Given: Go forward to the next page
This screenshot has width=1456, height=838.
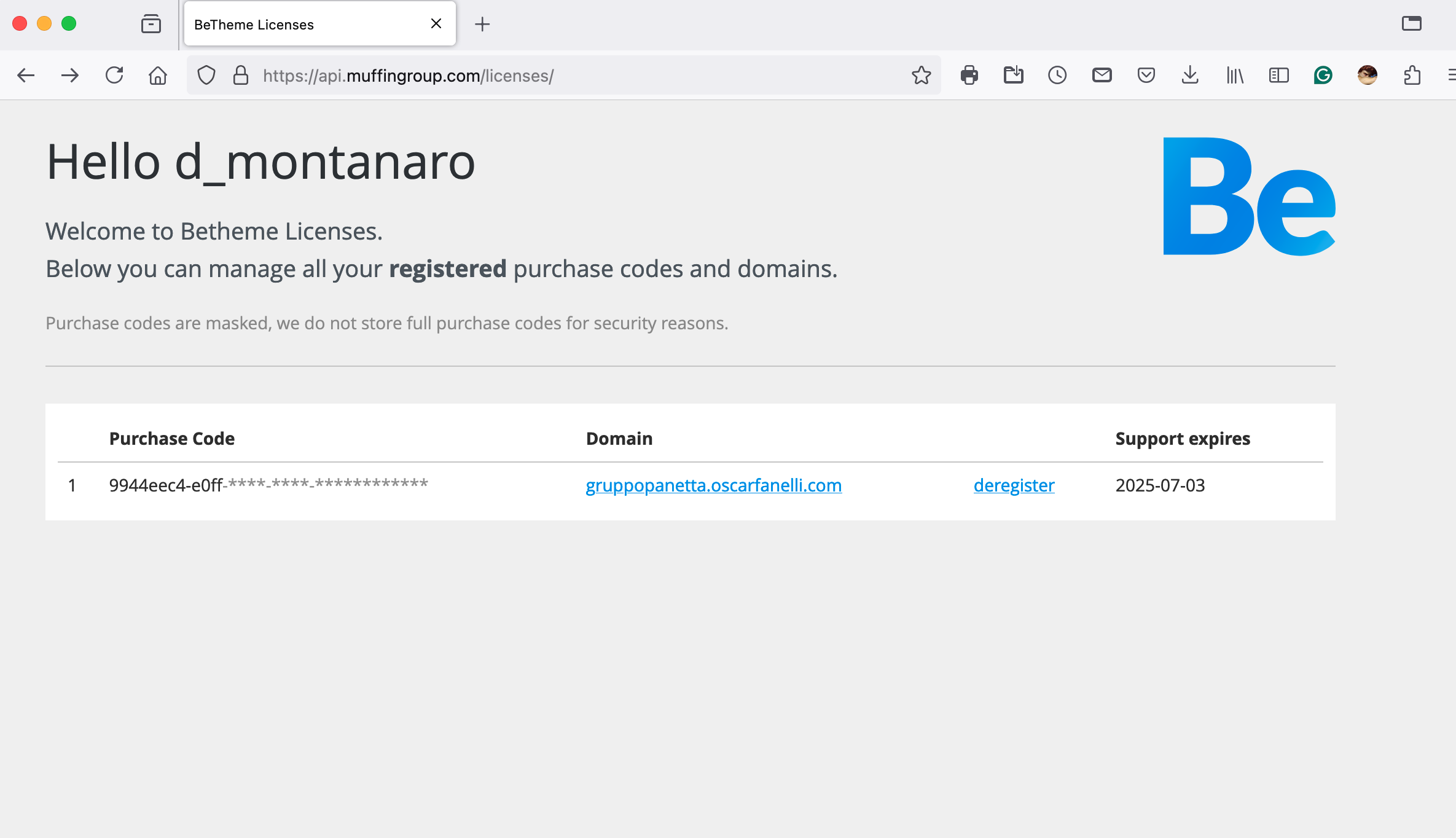Looking at the screenshot, I should point(70,76).
